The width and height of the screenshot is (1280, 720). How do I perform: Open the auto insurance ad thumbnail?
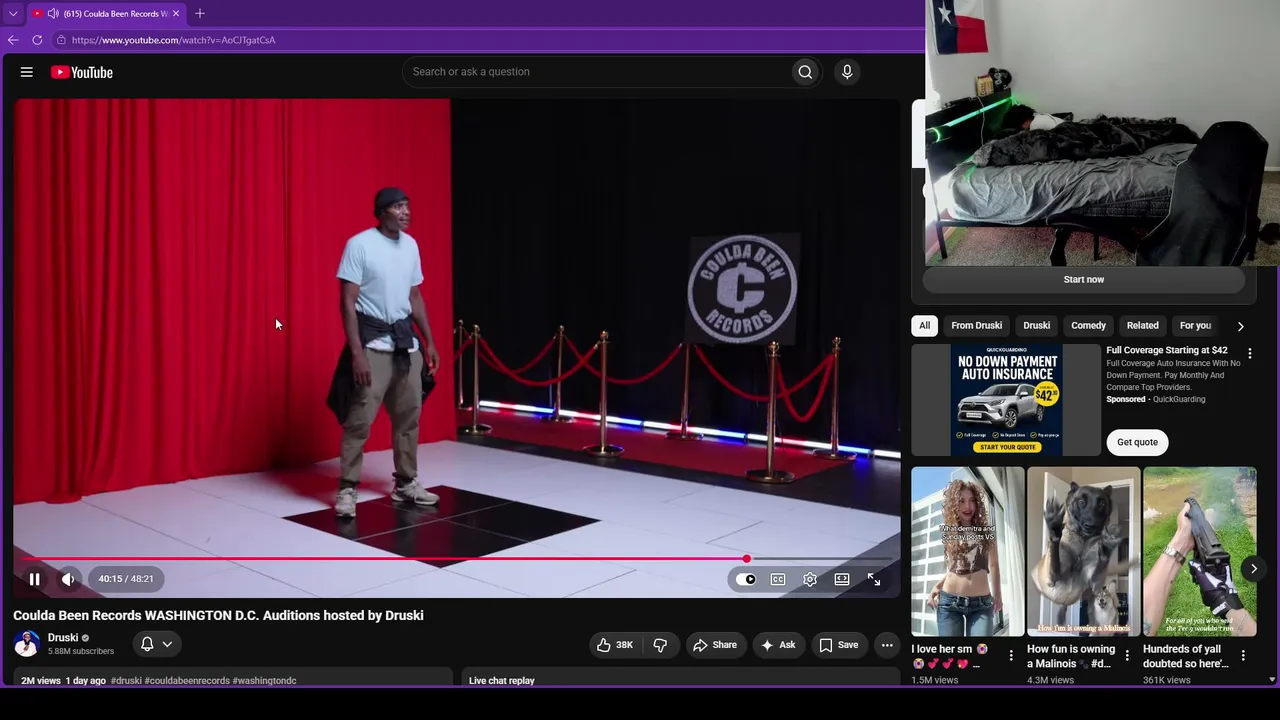point(1006,400)
